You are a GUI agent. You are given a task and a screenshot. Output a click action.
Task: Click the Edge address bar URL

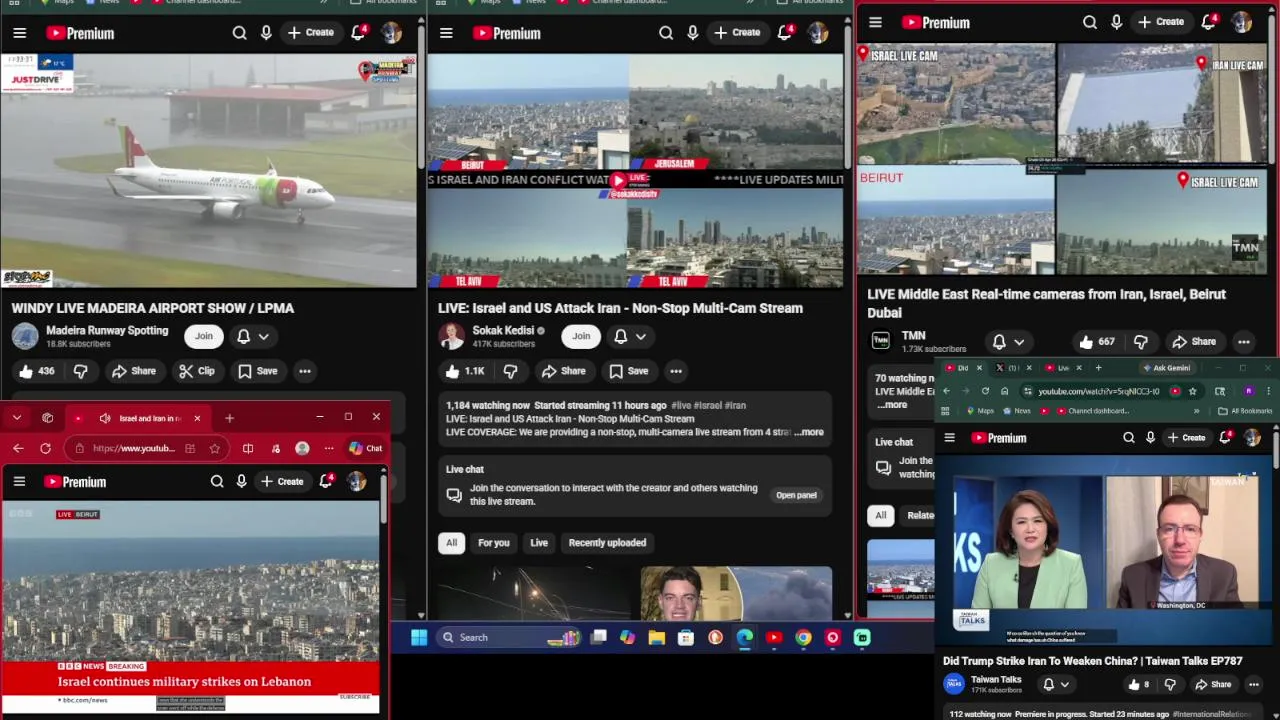(133, 448)
